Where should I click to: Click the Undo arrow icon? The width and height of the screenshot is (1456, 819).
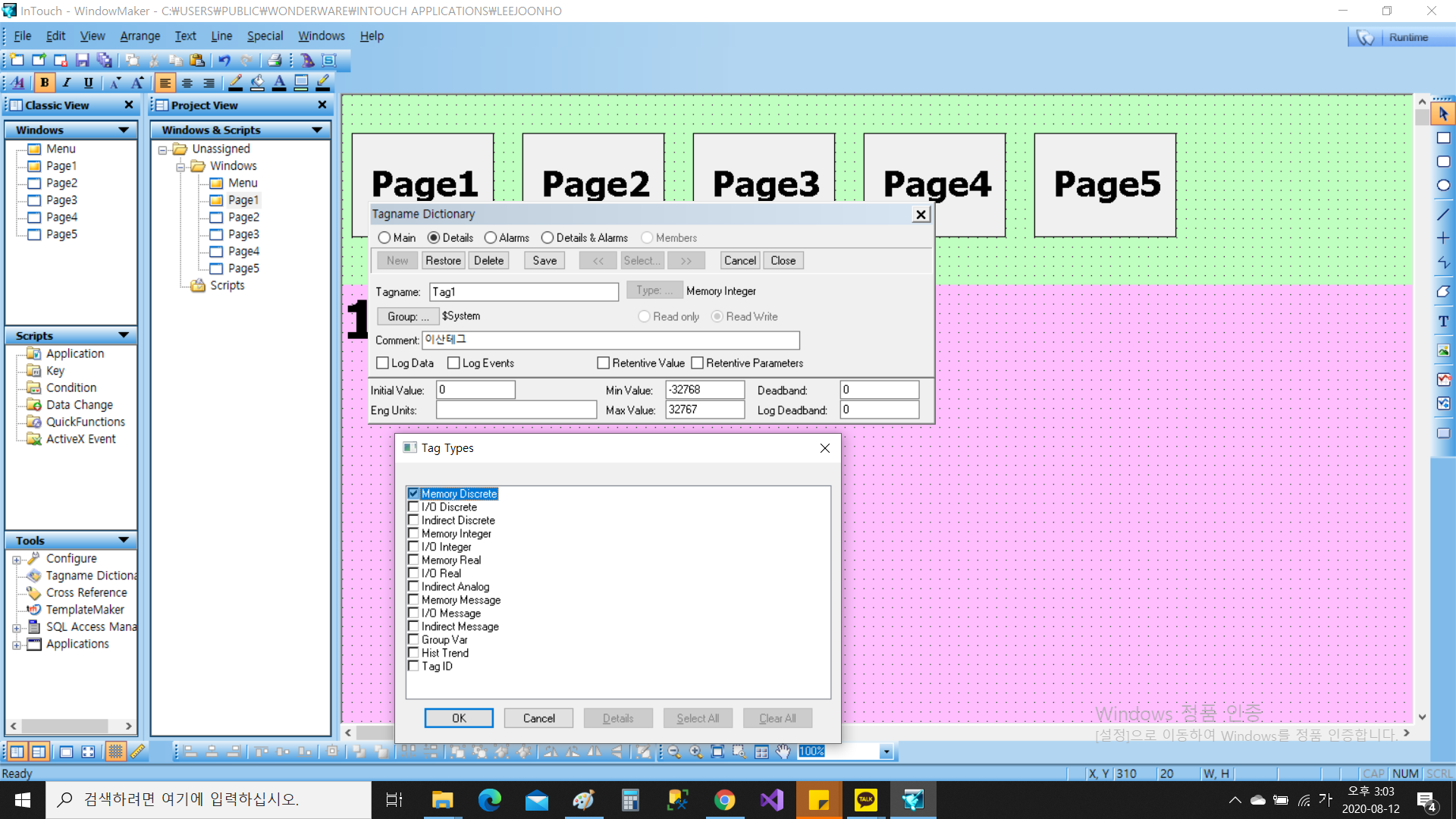coord(224,61)
